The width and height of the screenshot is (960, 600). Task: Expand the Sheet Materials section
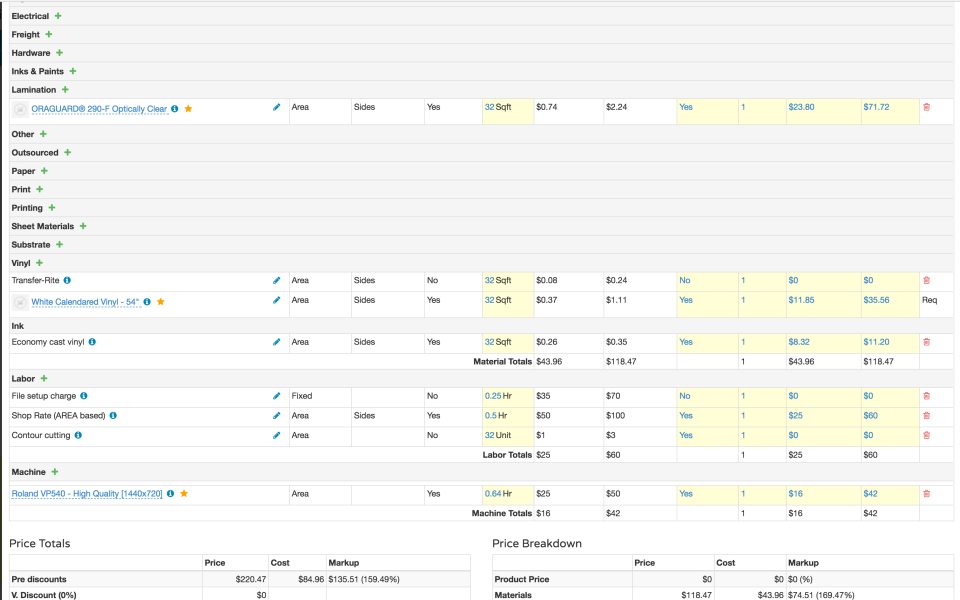[84, 226]
